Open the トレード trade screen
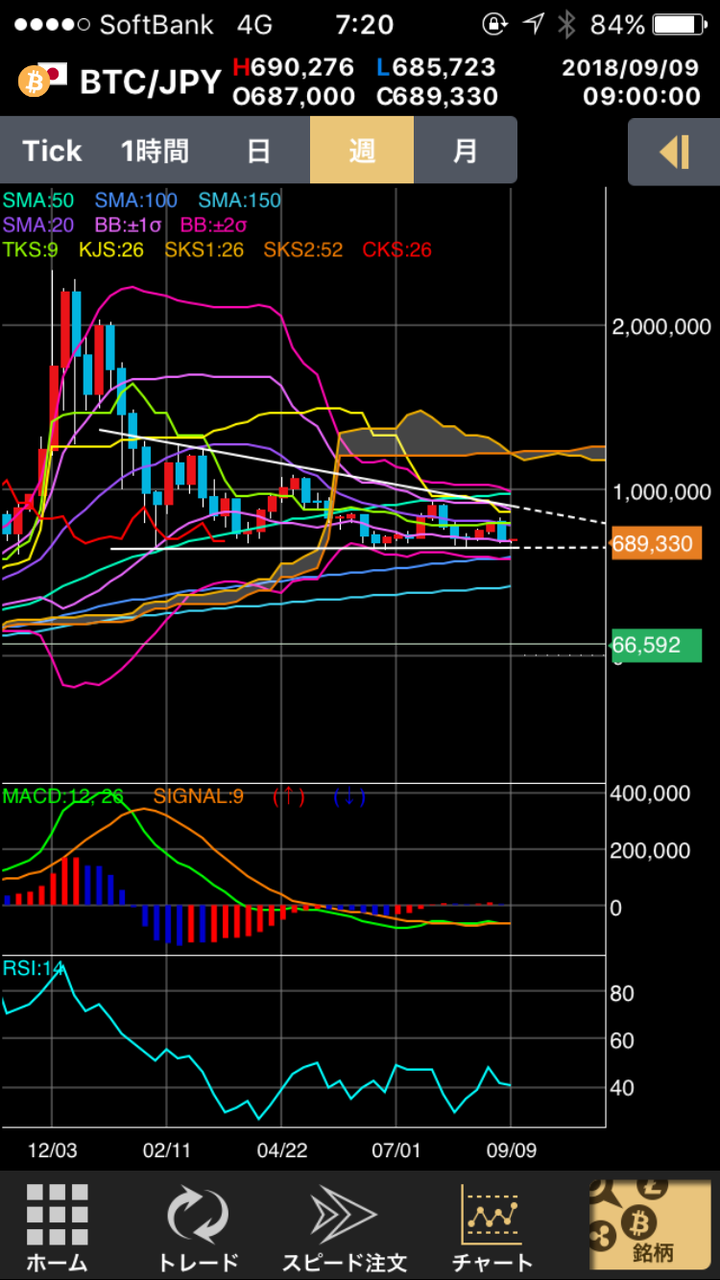 pos(197,1228)
